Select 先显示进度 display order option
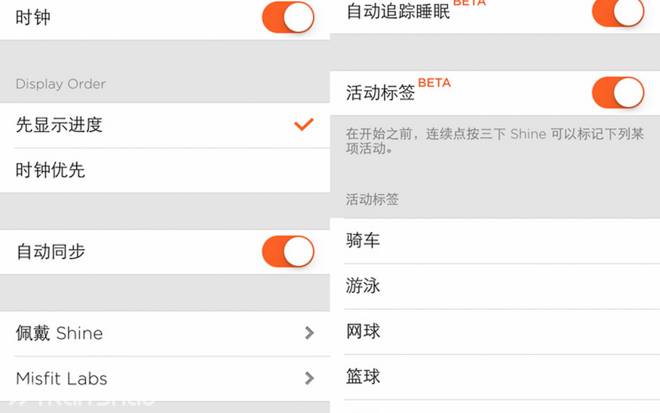The width and height of the screenshot is (660, 413). pyautogui.click(x=60, y=125)
